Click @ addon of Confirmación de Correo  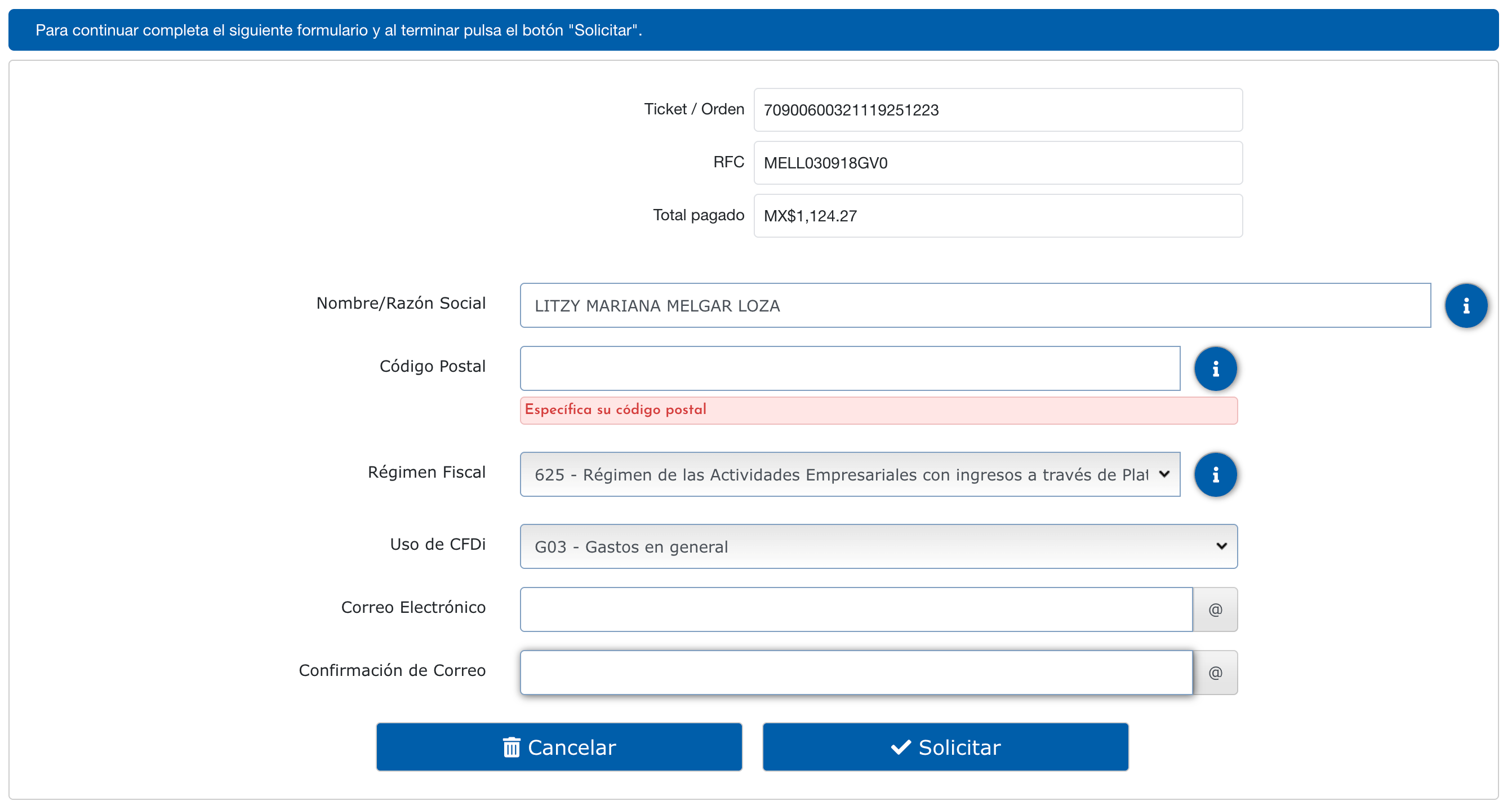click(x=1215, y=672)
